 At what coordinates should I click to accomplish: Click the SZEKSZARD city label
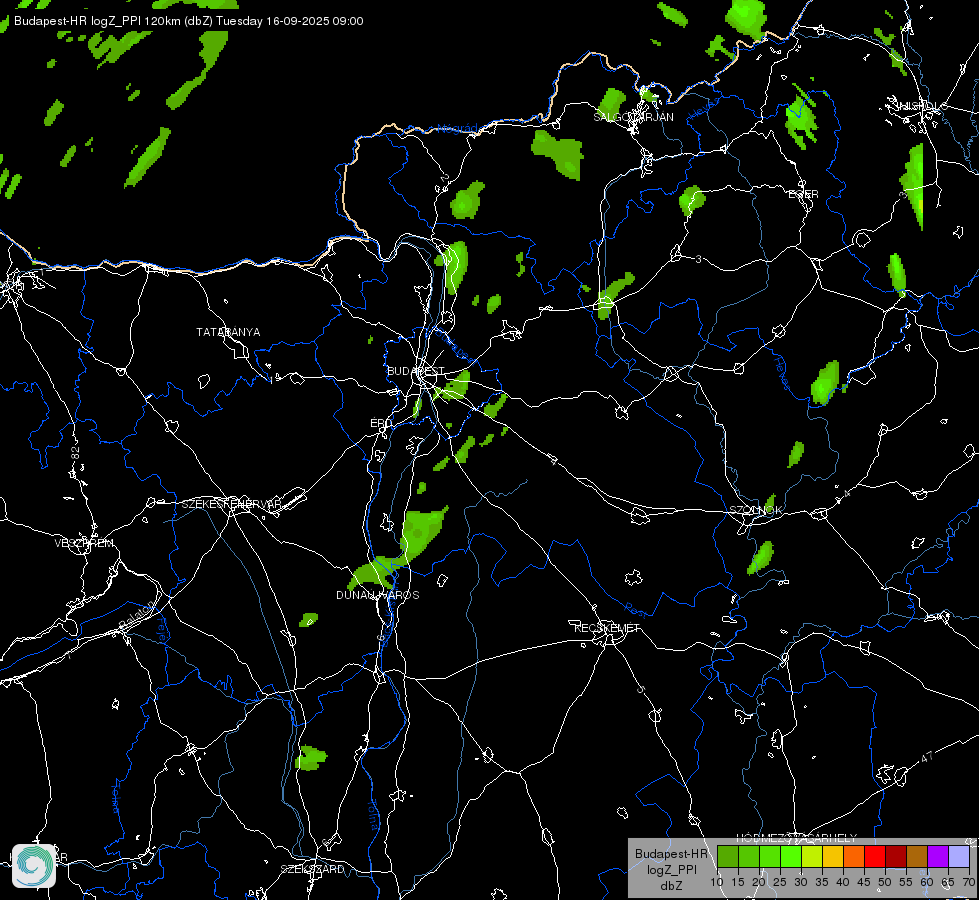(312, 869)
